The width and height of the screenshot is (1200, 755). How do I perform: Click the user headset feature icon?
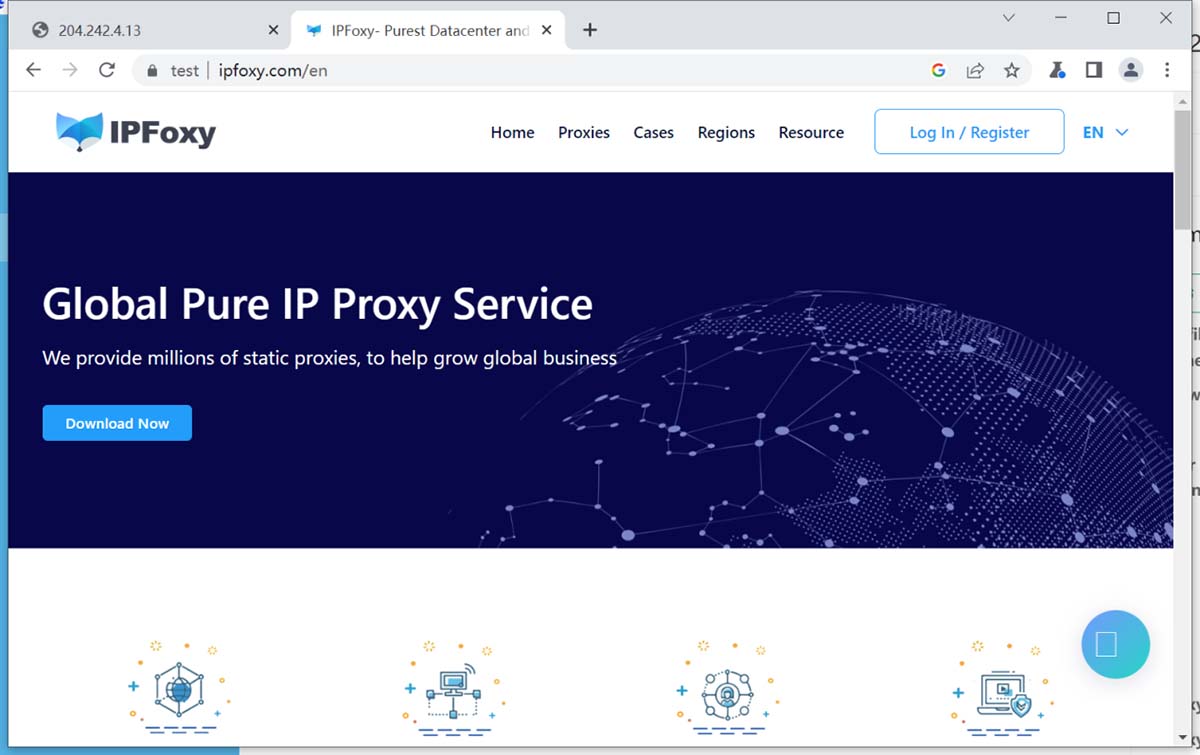[x=727, y=690]
